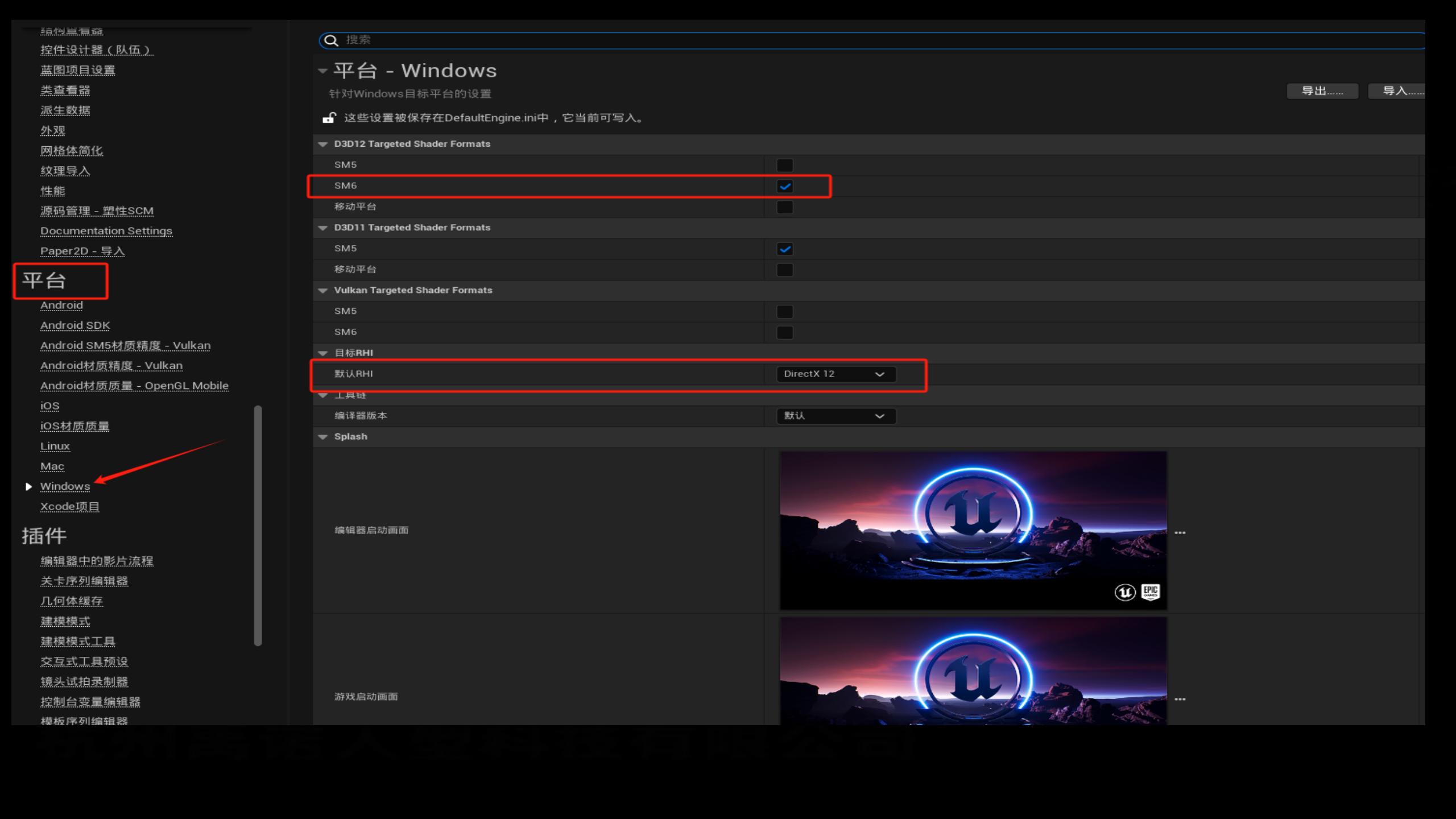1456x819 pixels.
Task: Open 派生数据 settings
Action: pos(65,110)
